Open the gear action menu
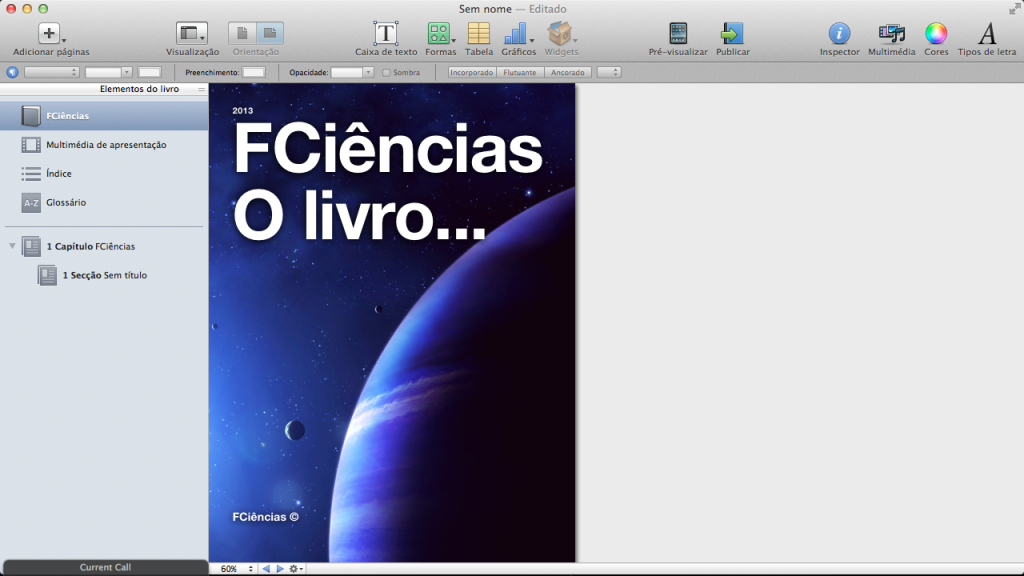 [x=296, y=569]
